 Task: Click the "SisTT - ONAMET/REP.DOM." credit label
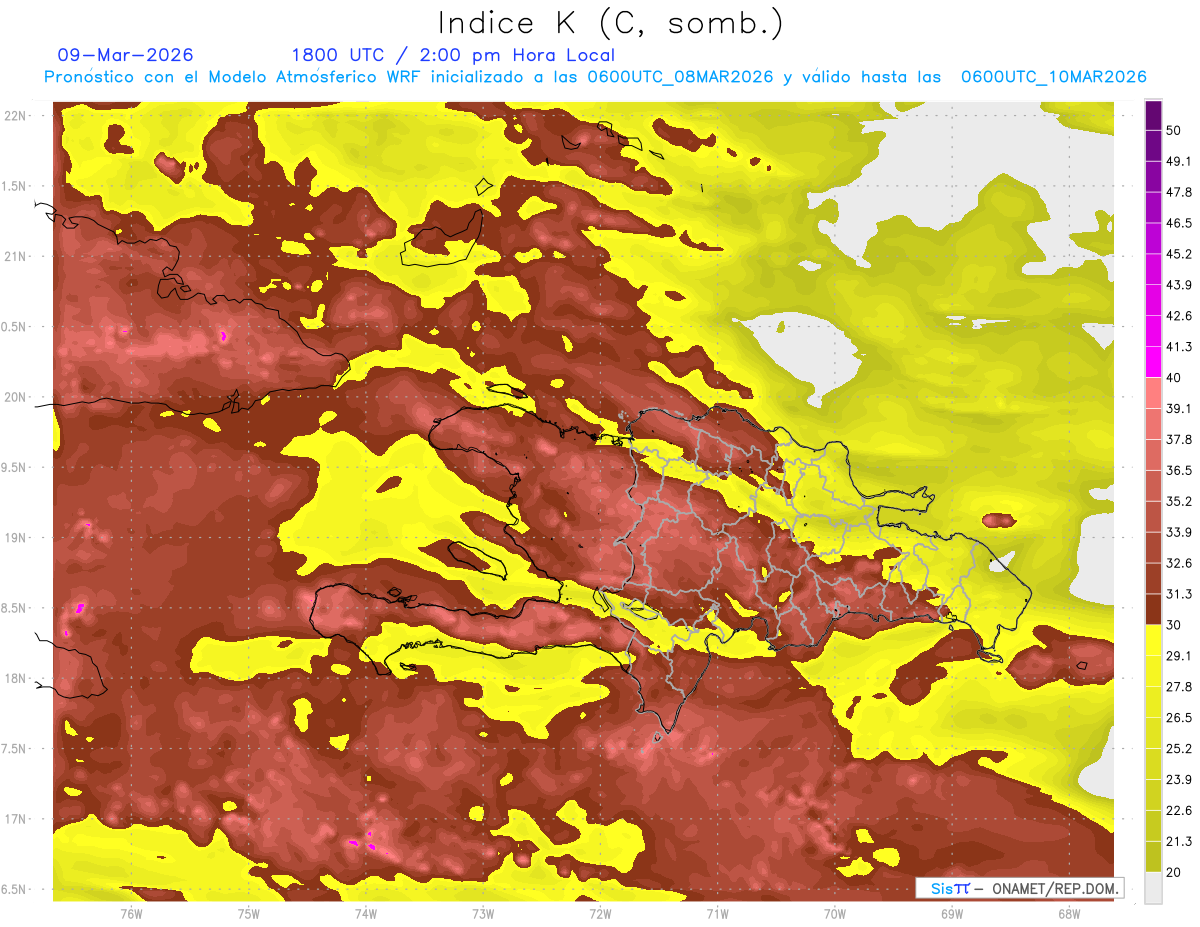[x=1021, y=888]
